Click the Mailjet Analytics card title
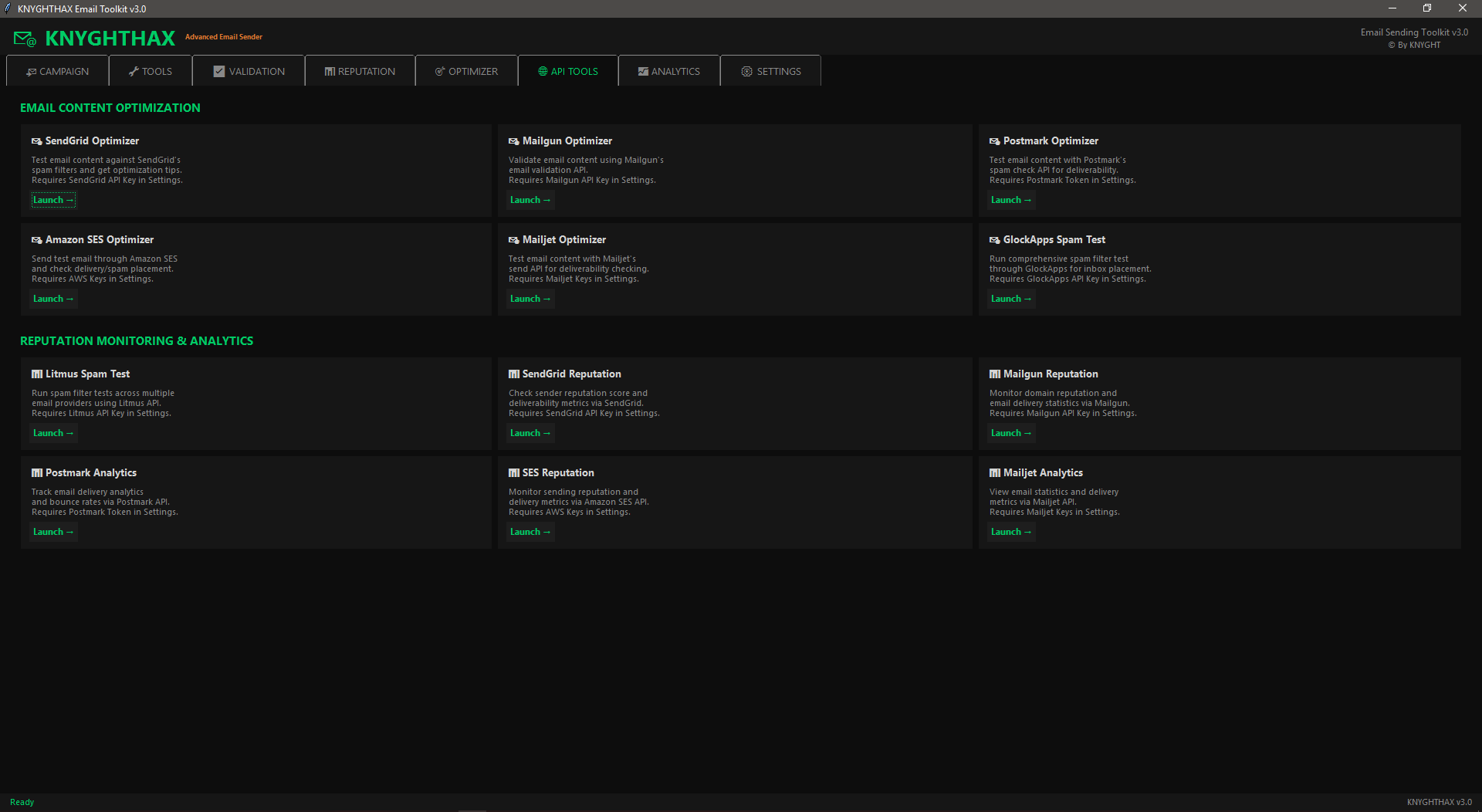Image resolution: width=1482 pixels, height=812 pixels. [1043, 473]
